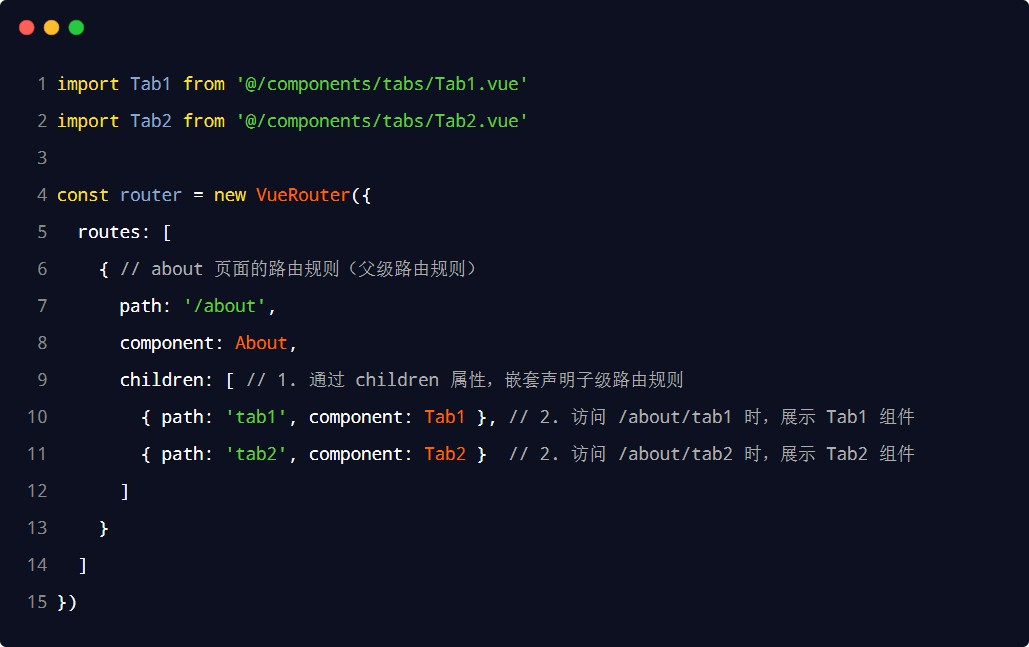Screen dimensions: 1029x647
Task: Click line number 9 in gutter
Action: (x=42, y=380)
